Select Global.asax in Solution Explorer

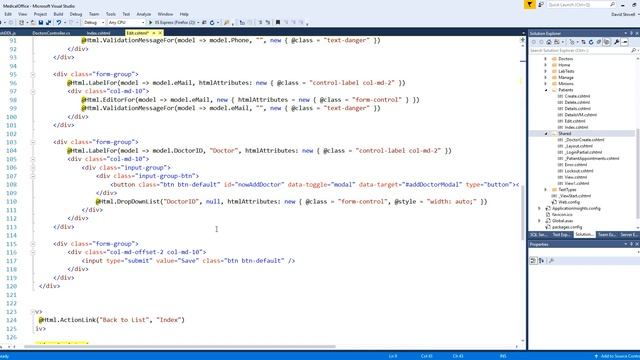(x=562, y=221)
